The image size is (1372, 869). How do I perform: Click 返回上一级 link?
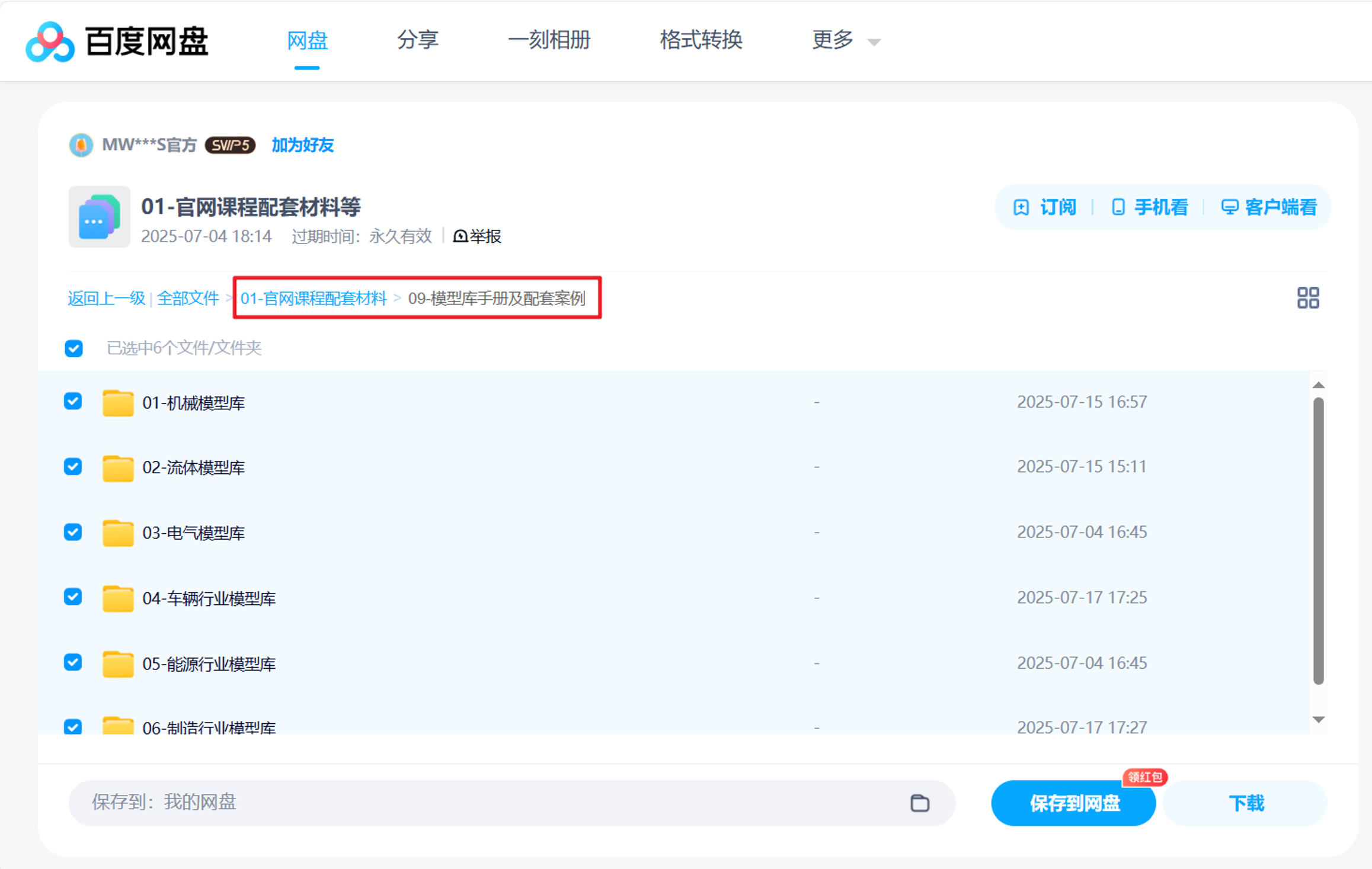coord(107,298)
